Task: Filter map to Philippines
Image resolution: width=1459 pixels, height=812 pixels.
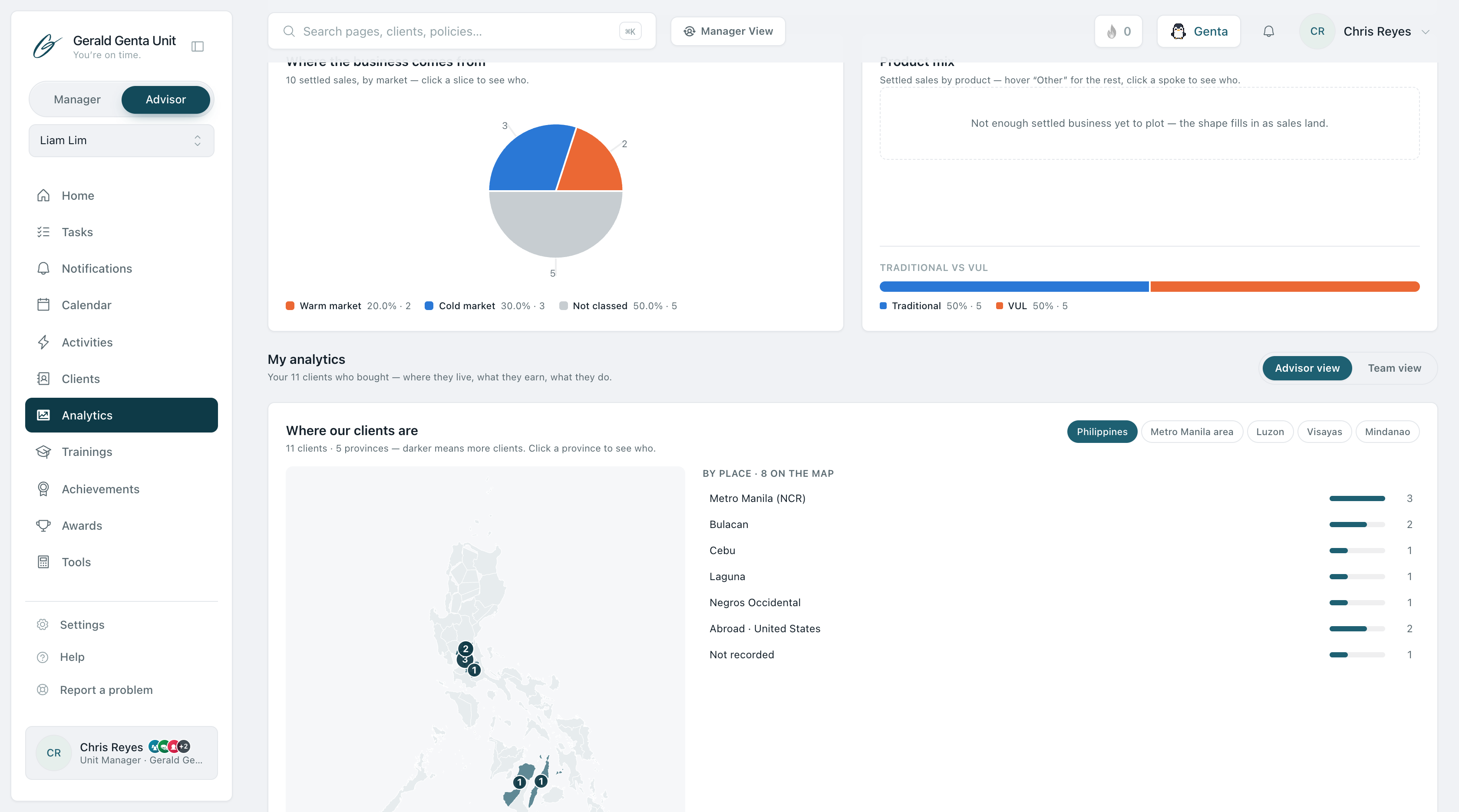Action: 1102,432
